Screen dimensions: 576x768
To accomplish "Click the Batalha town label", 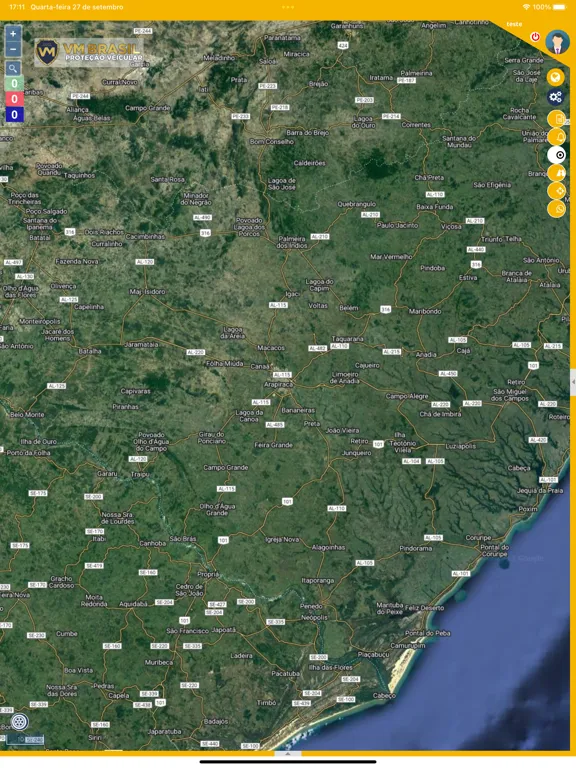I will (90, 351).
